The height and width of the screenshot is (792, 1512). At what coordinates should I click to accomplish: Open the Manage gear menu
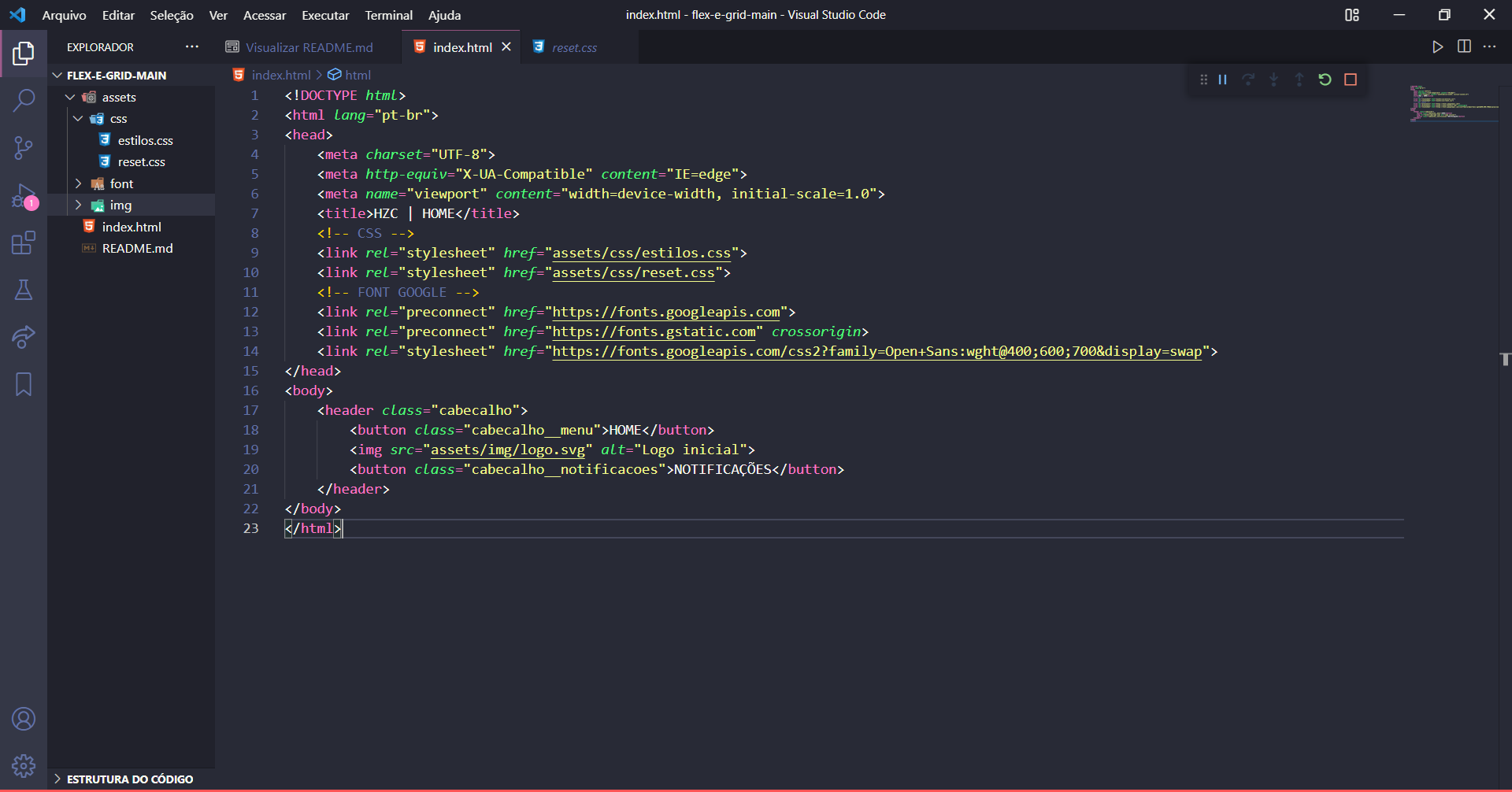point(24,765)
